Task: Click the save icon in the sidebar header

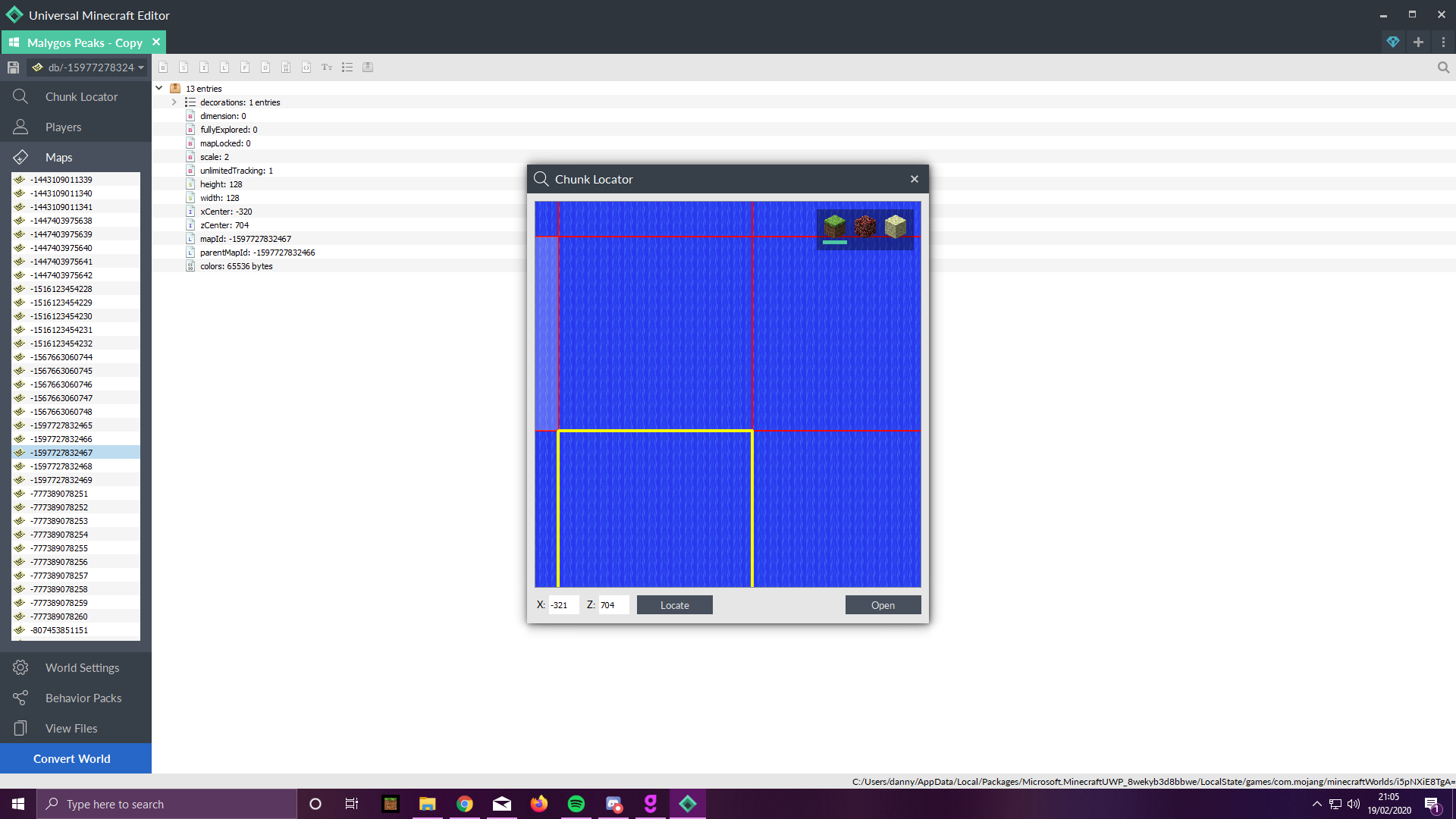Action: [13, 67]
